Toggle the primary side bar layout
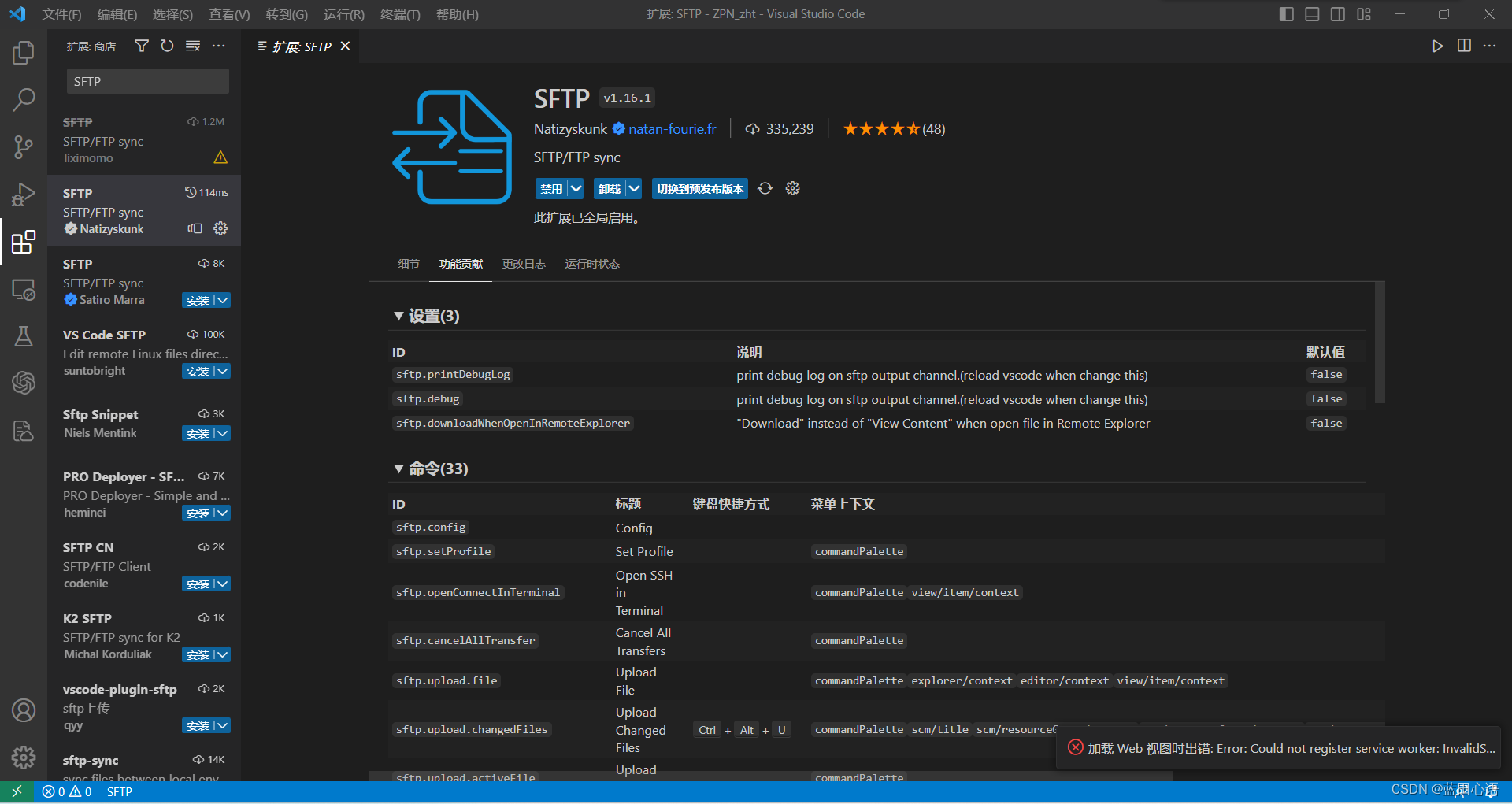The image size is (1512, 804). point(1287,14)
